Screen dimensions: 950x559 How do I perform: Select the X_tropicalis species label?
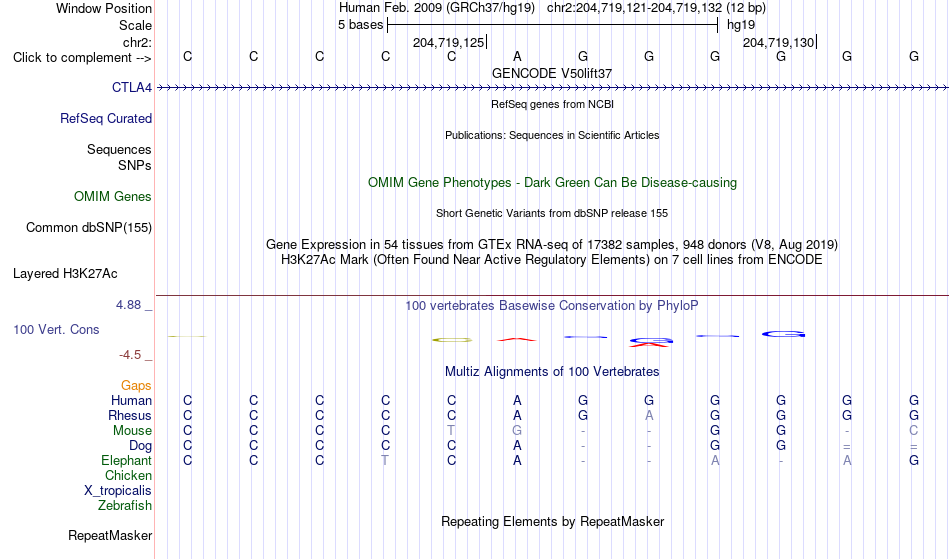118,491
